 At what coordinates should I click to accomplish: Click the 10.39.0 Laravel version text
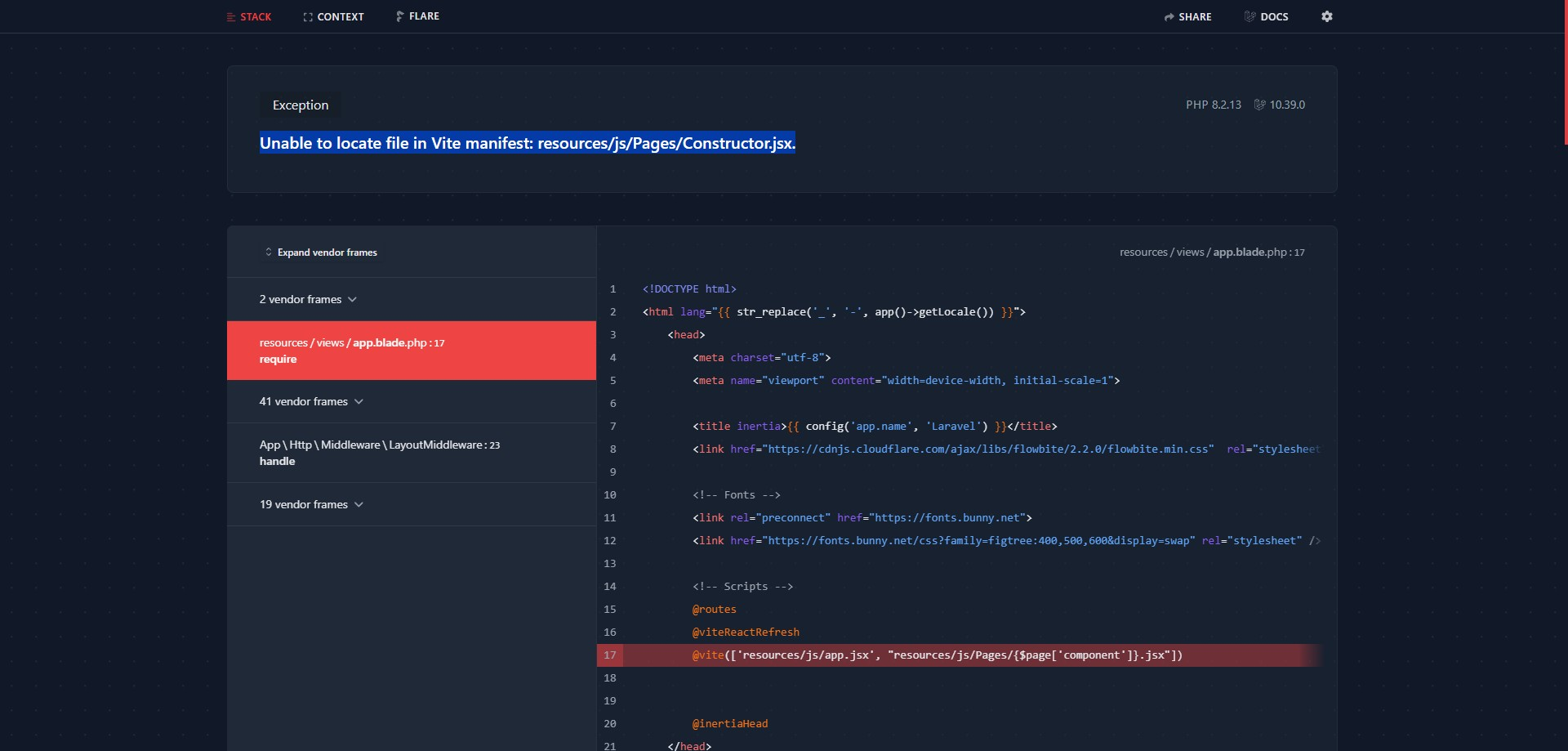pyautogui.click(x=1287, y=105)
